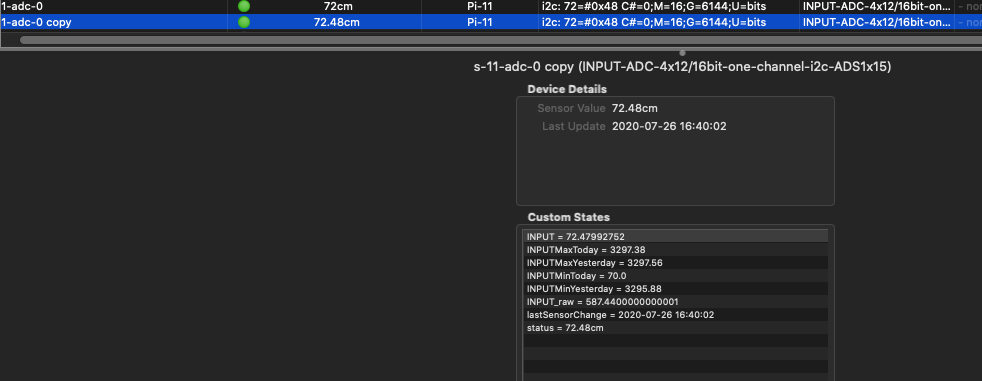Click the s-11-adc-0 copy device title
Screen dimensions: 982x381
[x=682, y=67]
